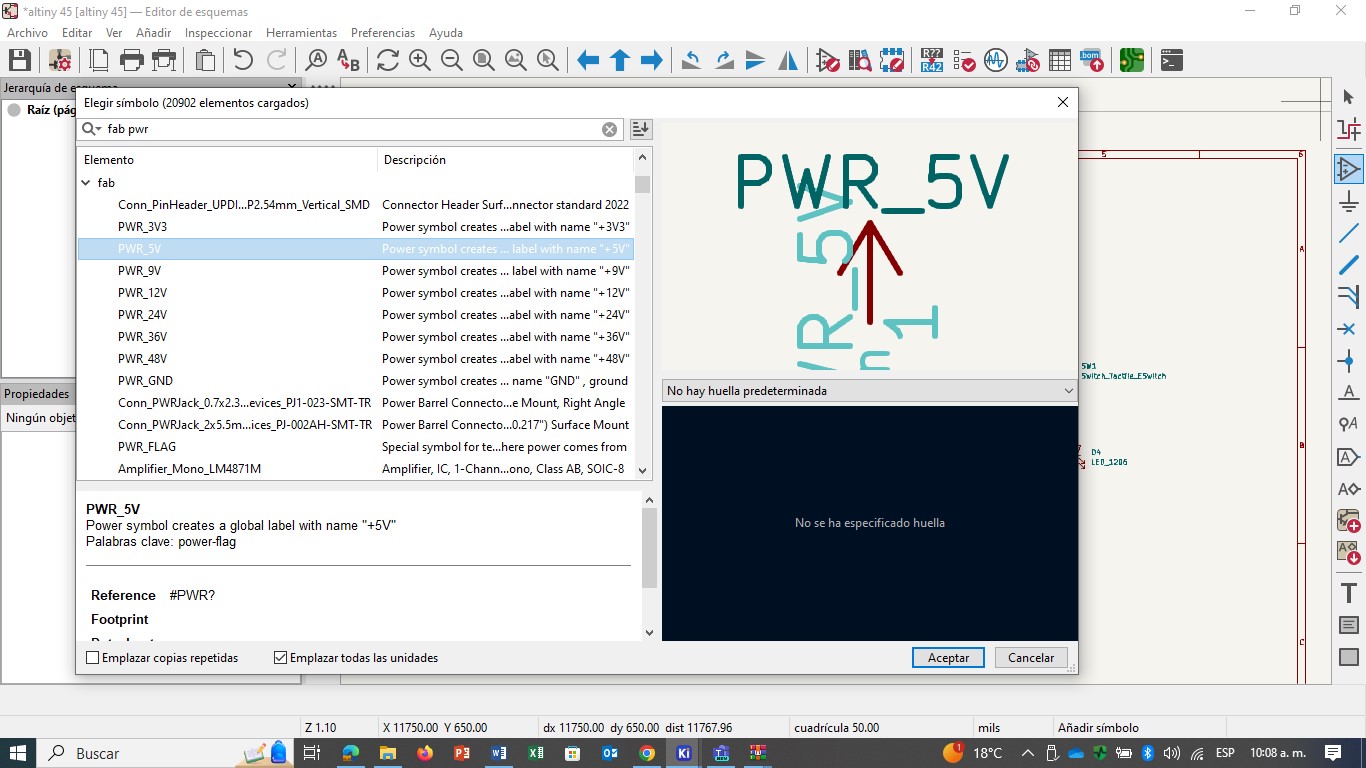1366x768 pixels.
Task: Open the green PCB editor icon
Action: tap(1132, 60)
